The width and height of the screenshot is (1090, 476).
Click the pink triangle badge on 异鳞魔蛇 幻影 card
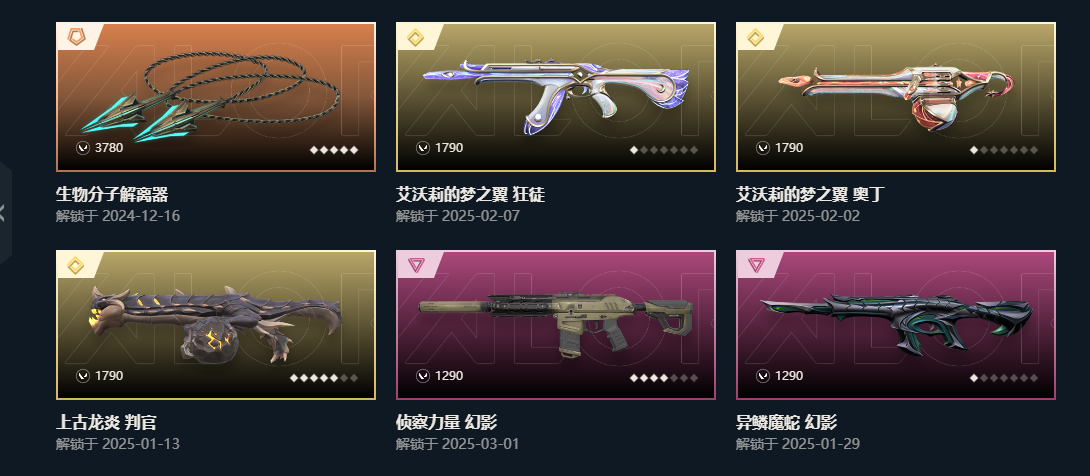point(756,265)
